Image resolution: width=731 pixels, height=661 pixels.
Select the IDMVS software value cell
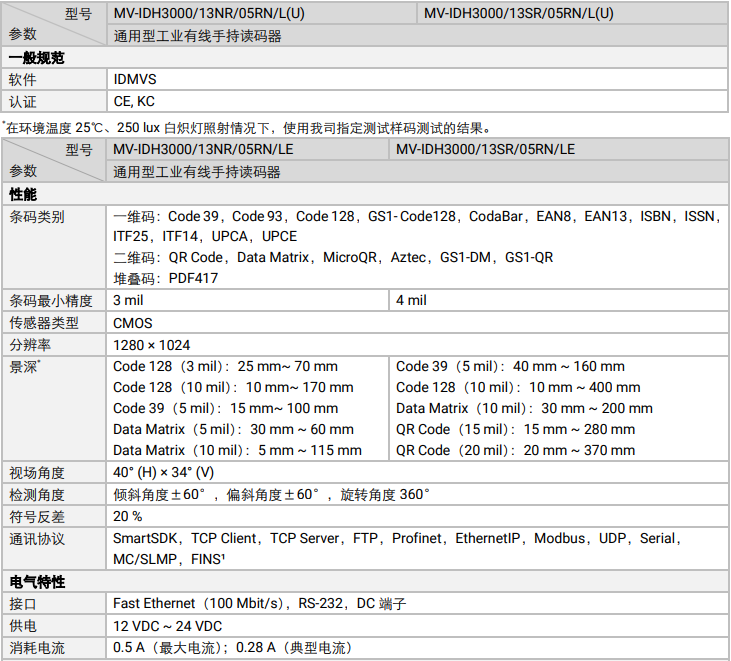point(135,79)
